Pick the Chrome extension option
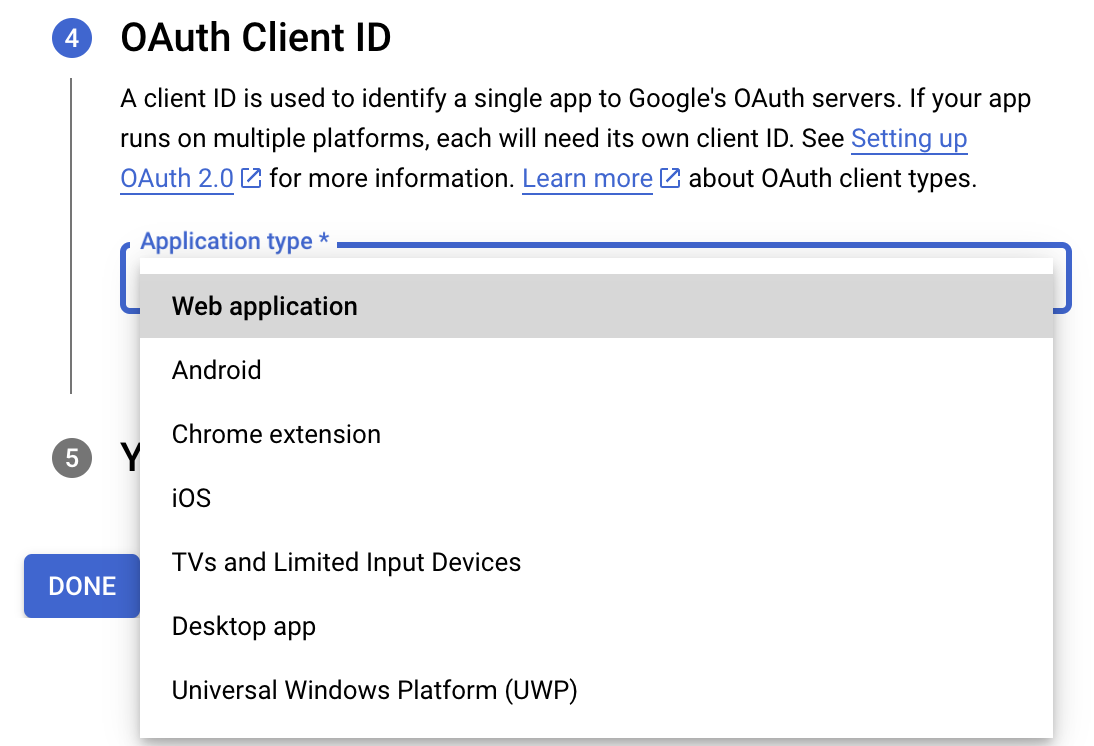1094x746 pixels. tap(596, 434)
